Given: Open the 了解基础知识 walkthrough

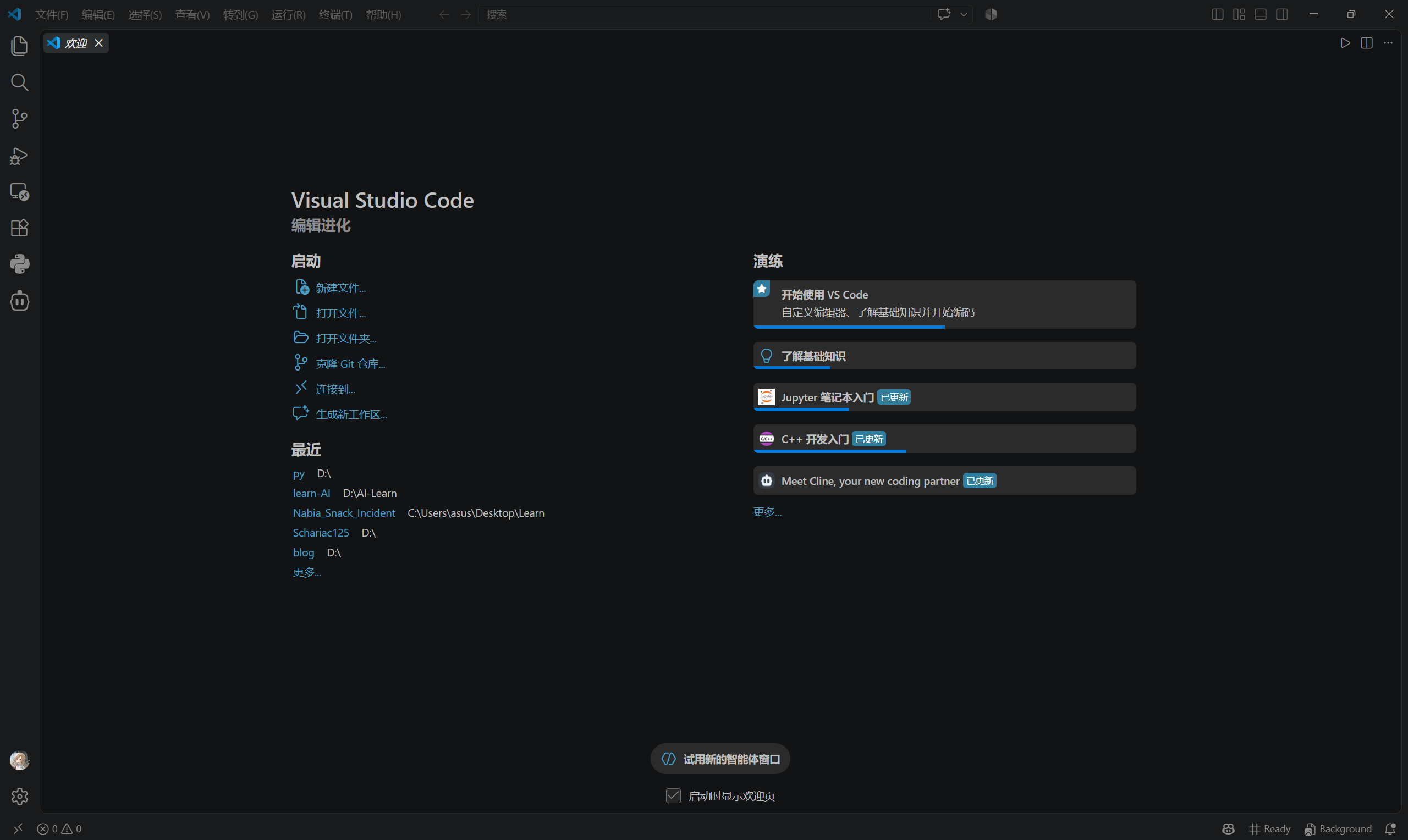Looking at the screenshot, I should 944,356.
